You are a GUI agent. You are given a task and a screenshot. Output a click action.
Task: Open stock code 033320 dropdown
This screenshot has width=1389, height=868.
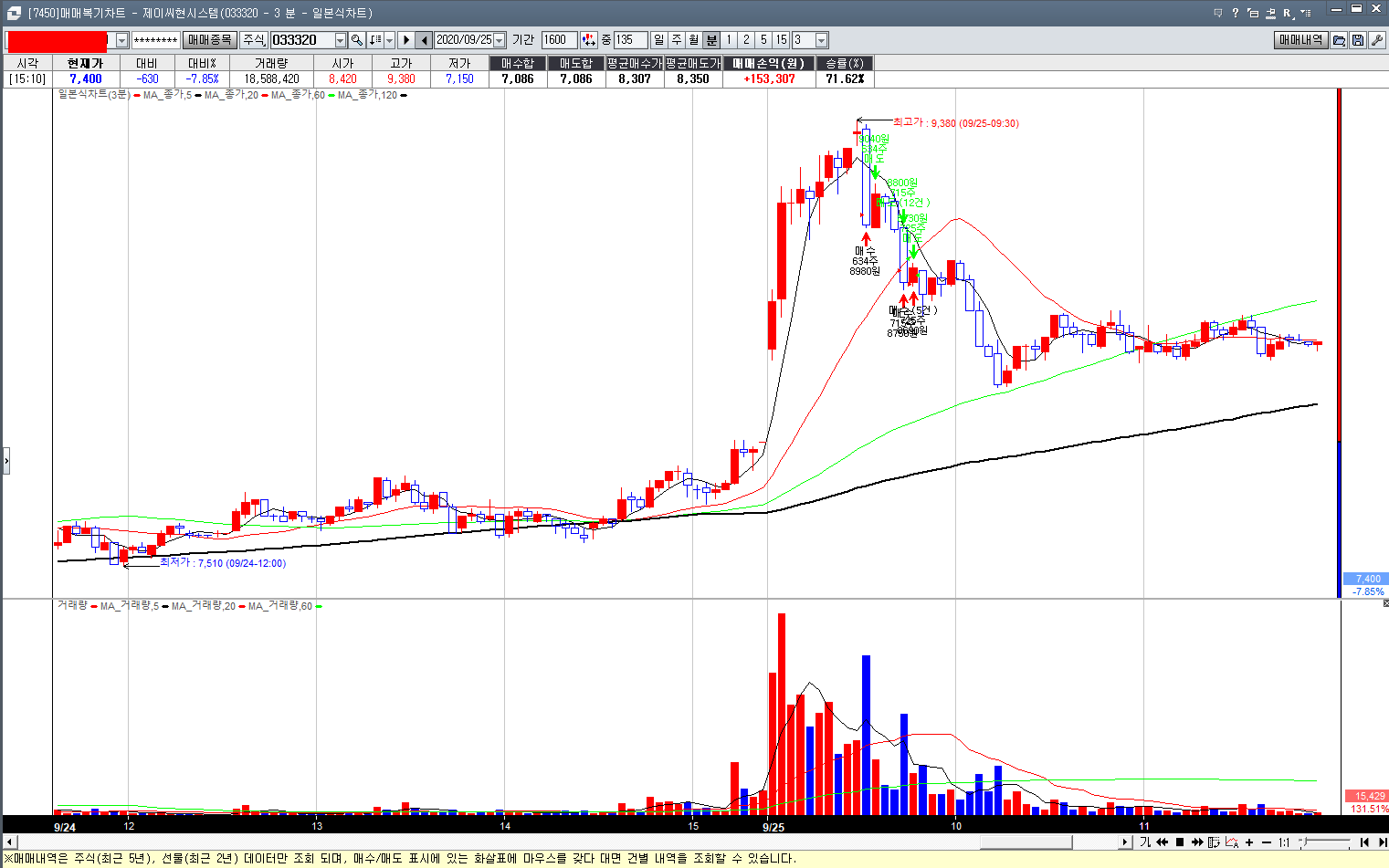pyautogui.click(x=341, y=40)
